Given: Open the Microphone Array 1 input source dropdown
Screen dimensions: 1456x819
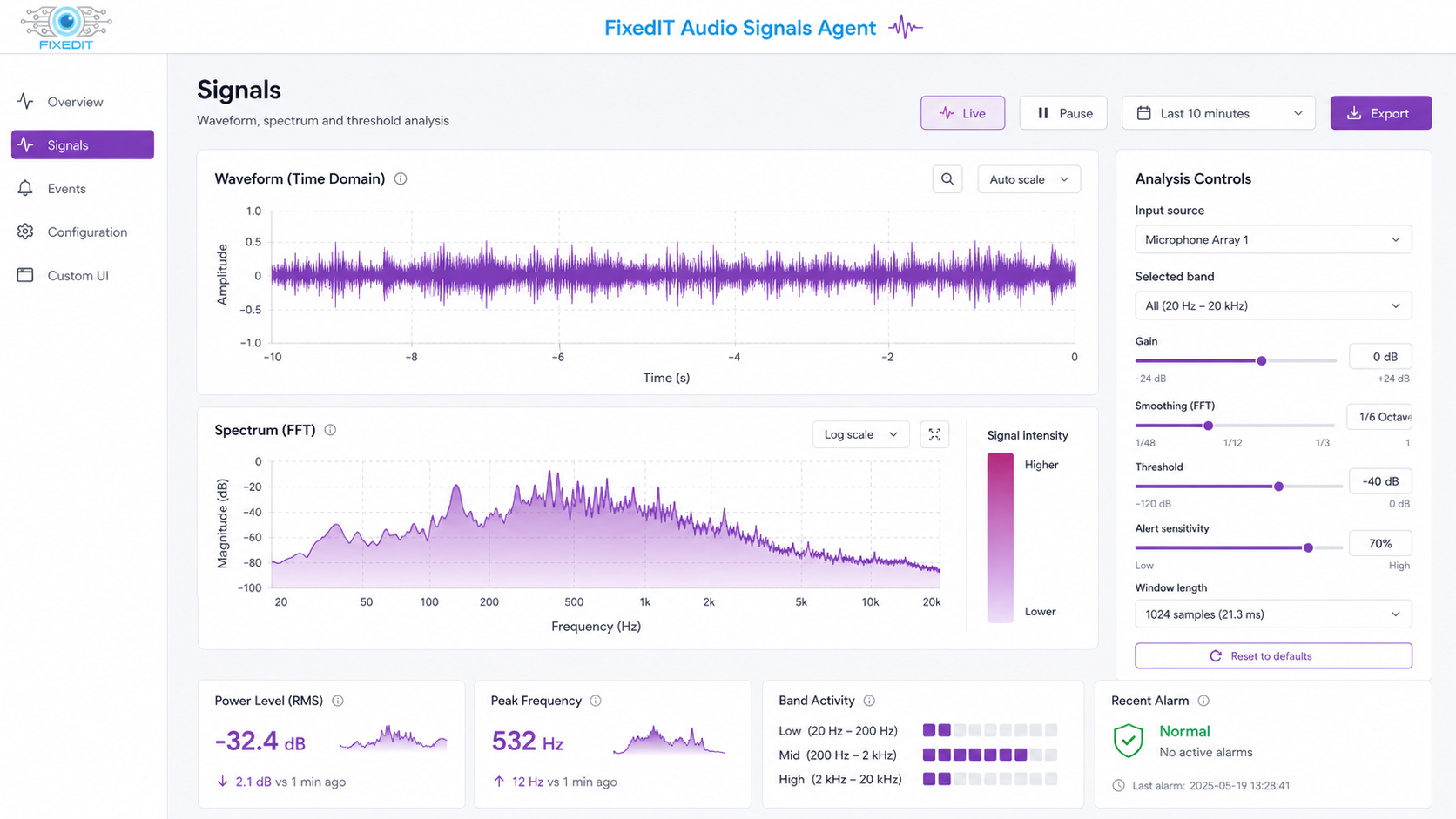Looking at the screenshot, I should click(1273, 239).
